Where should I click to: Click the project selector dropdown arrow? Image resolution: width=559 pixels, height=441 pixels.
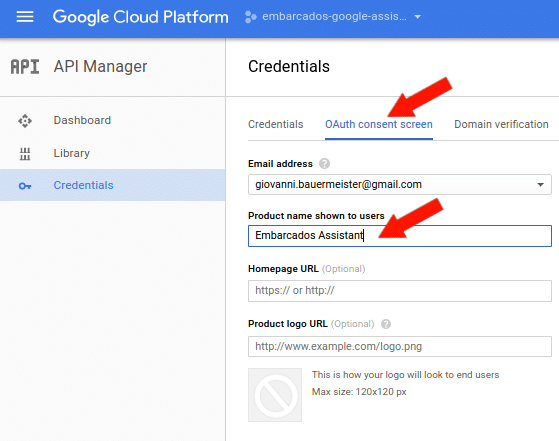pyautogui.click(x=417, y=17)
